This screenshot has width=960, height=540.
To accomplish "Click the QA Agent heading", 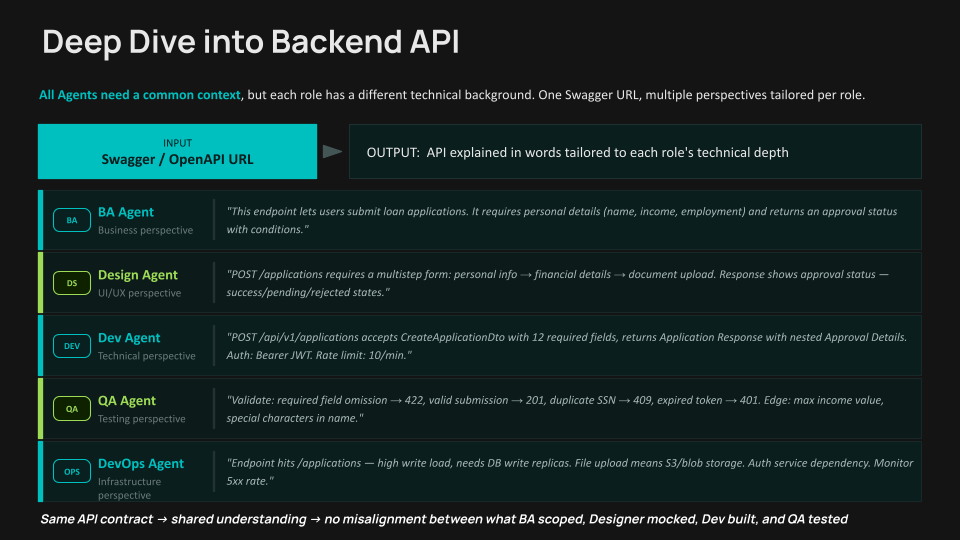I will pos(127,401).
